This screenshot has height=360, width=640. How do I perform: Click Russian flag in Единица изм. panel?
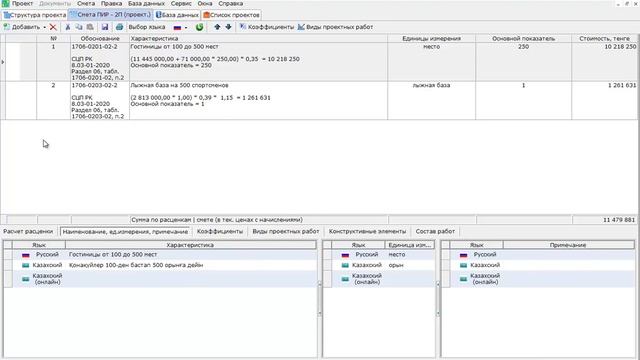click(345, 255)
